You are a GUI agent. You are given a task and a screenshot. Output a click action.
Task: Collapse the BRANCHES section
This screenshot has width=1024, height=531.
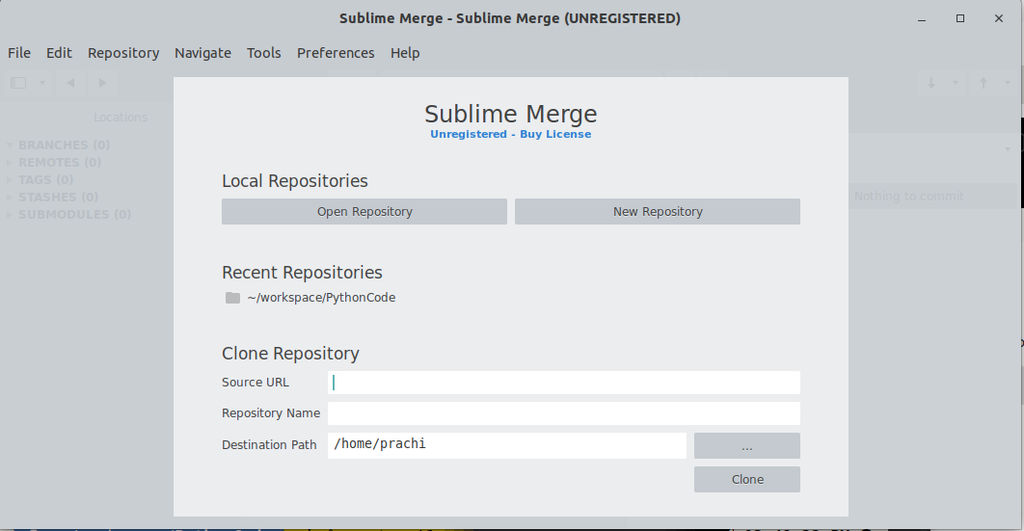pos(11,145)
